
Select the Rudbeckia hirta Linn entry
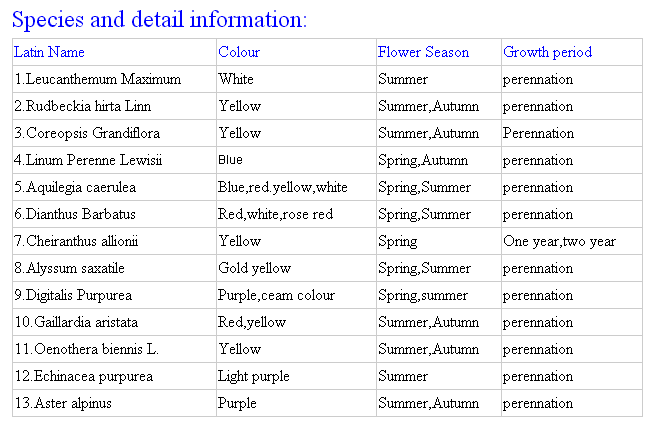point(83,106)
